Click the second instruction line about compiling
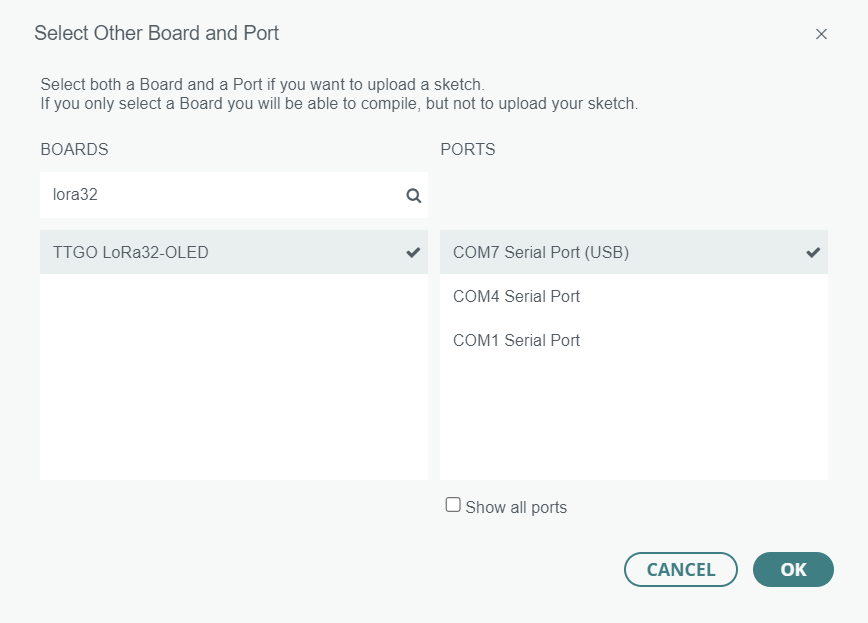868x623 pixels. click(x=338, y=103)
